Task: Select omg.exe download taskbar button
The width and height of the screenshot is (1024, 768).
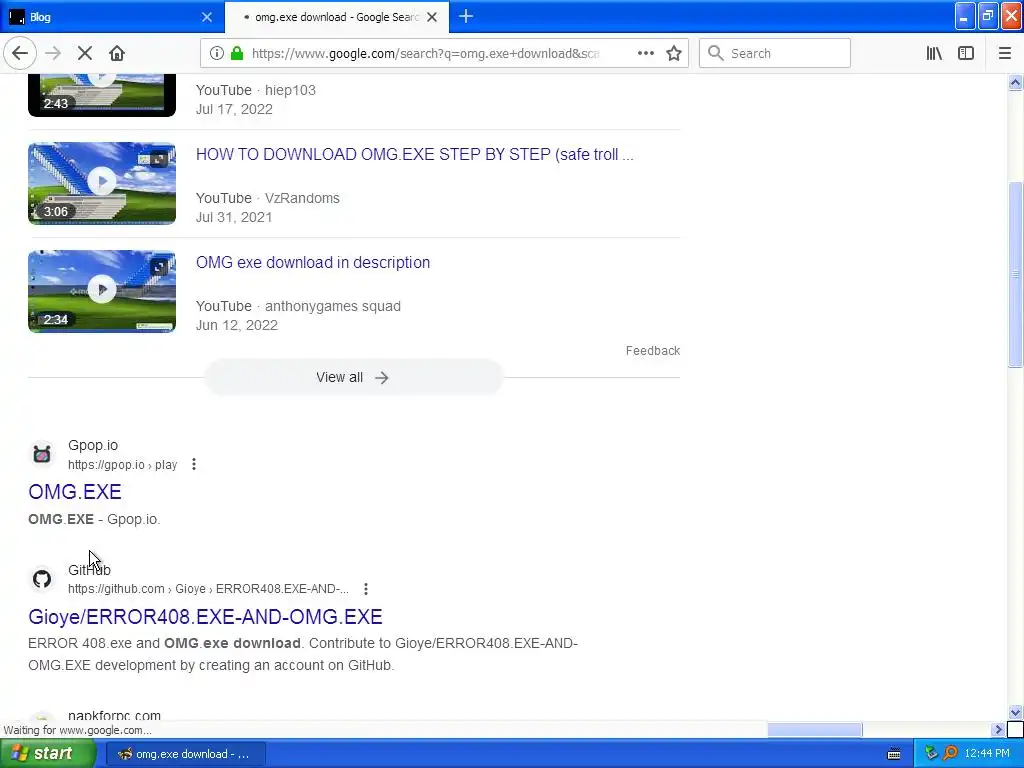Action: tap(185, 754)
